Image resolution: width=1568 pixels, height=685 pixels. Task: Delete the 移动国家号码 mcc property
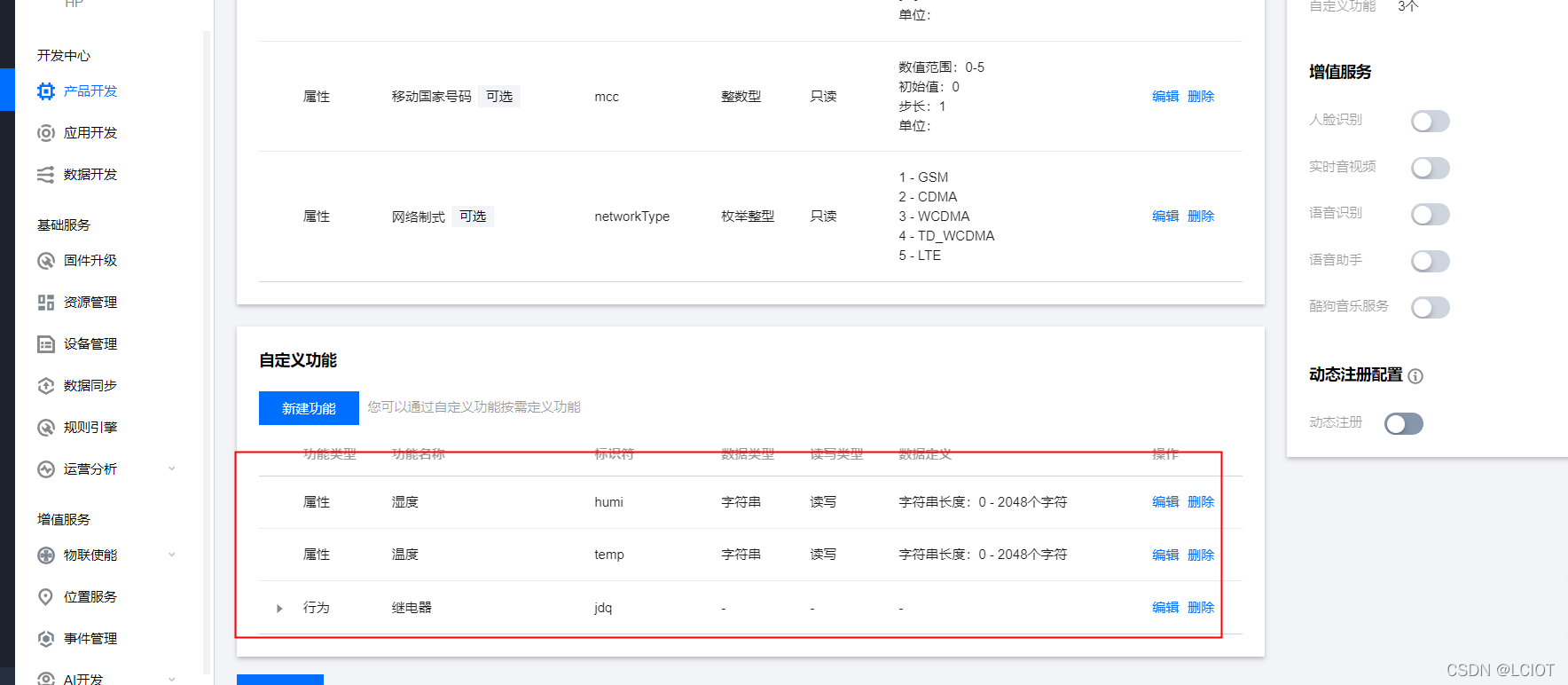[x=1201, y=97]
